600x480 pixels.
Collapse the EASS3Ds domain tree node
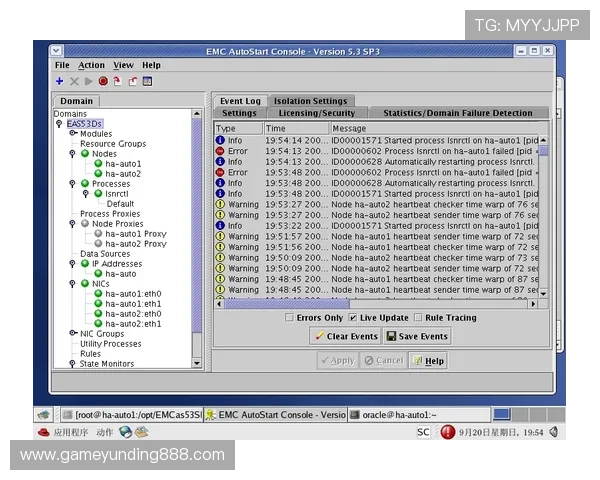tap(59, 124)
